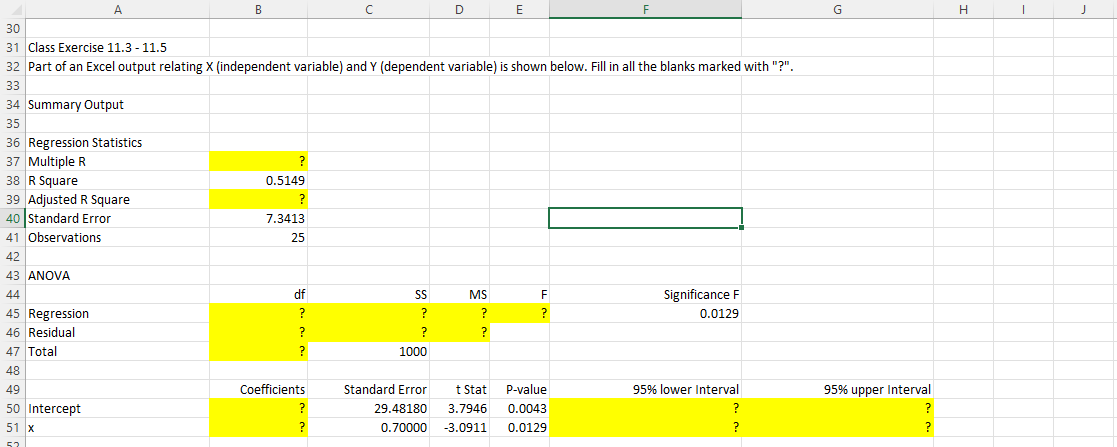Screen dimensions: 1117x447
Task: Click 'Summary Output' cell
Action: 118,104
